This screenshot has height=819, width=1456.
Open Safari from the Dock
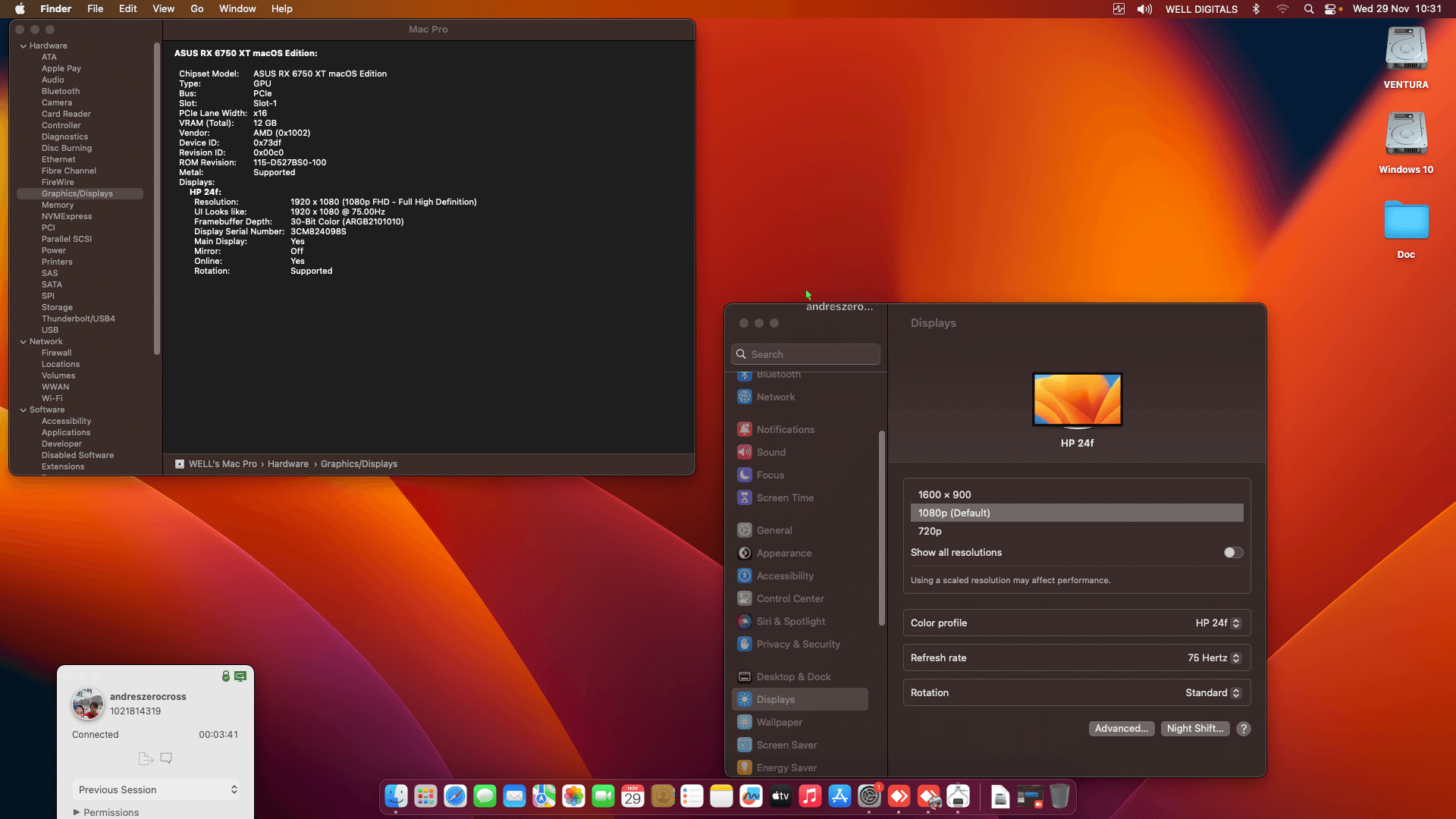click(455, 796)
